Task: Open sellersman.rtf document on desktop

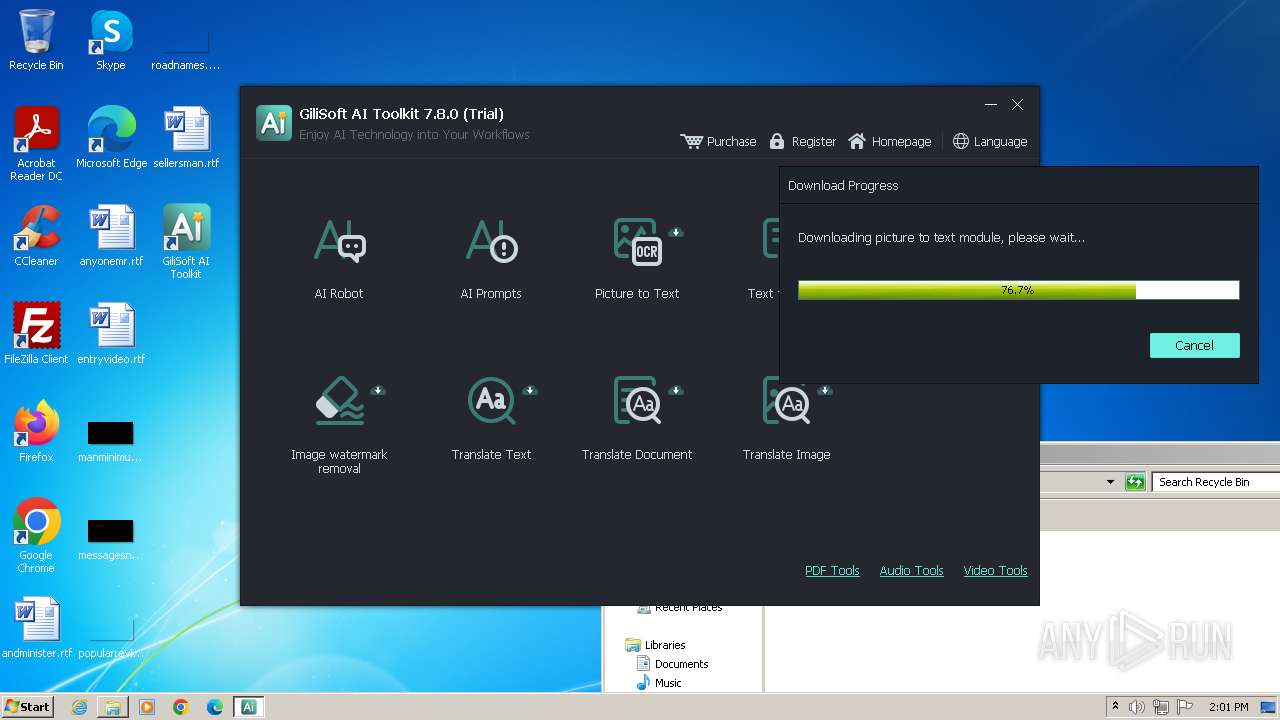Action: click(186, 138)
